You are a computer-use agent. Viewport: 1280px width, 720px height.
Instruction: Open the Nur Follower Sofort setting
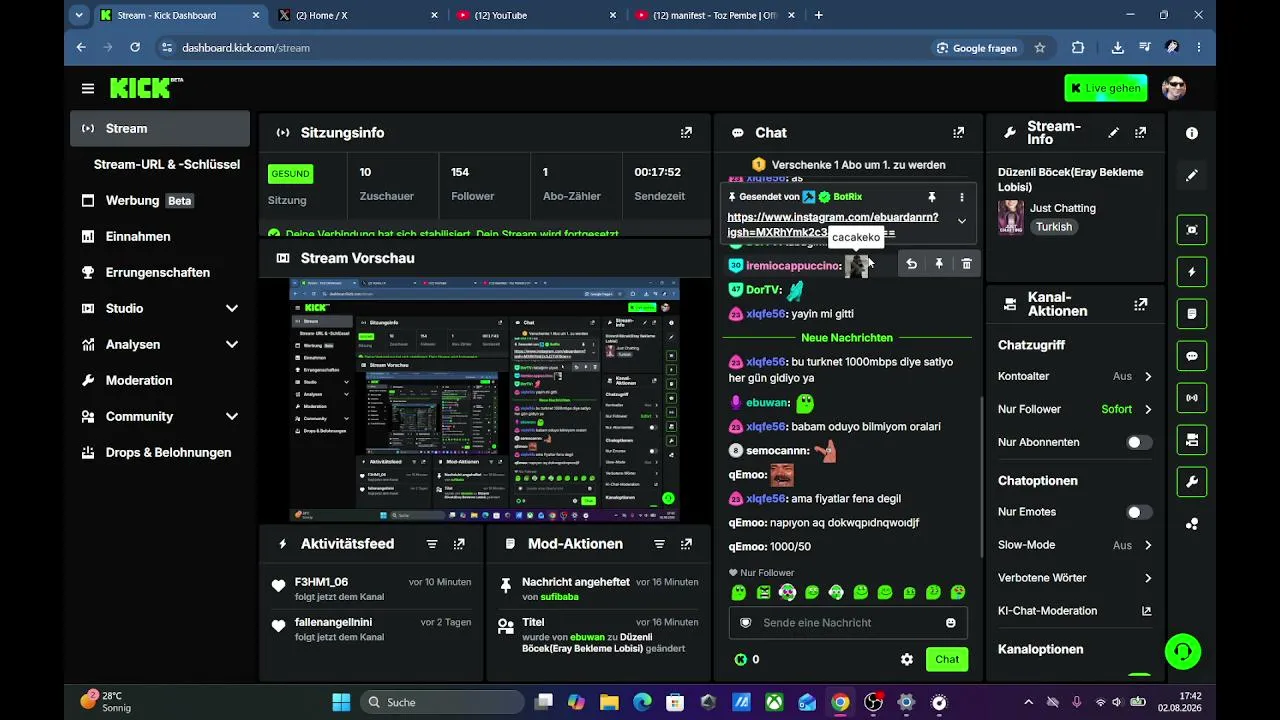click(x=1075, y=409)
